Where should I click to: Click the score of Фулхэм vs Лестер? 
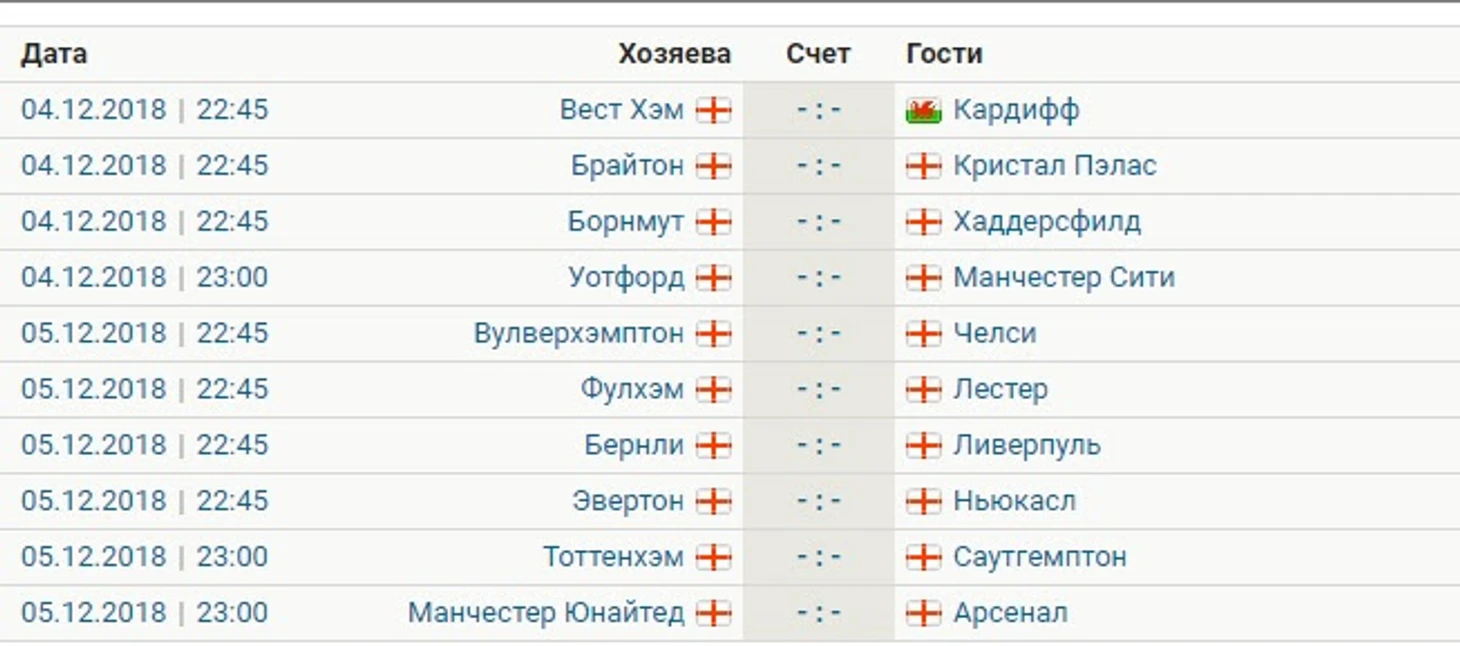[819, 389]
